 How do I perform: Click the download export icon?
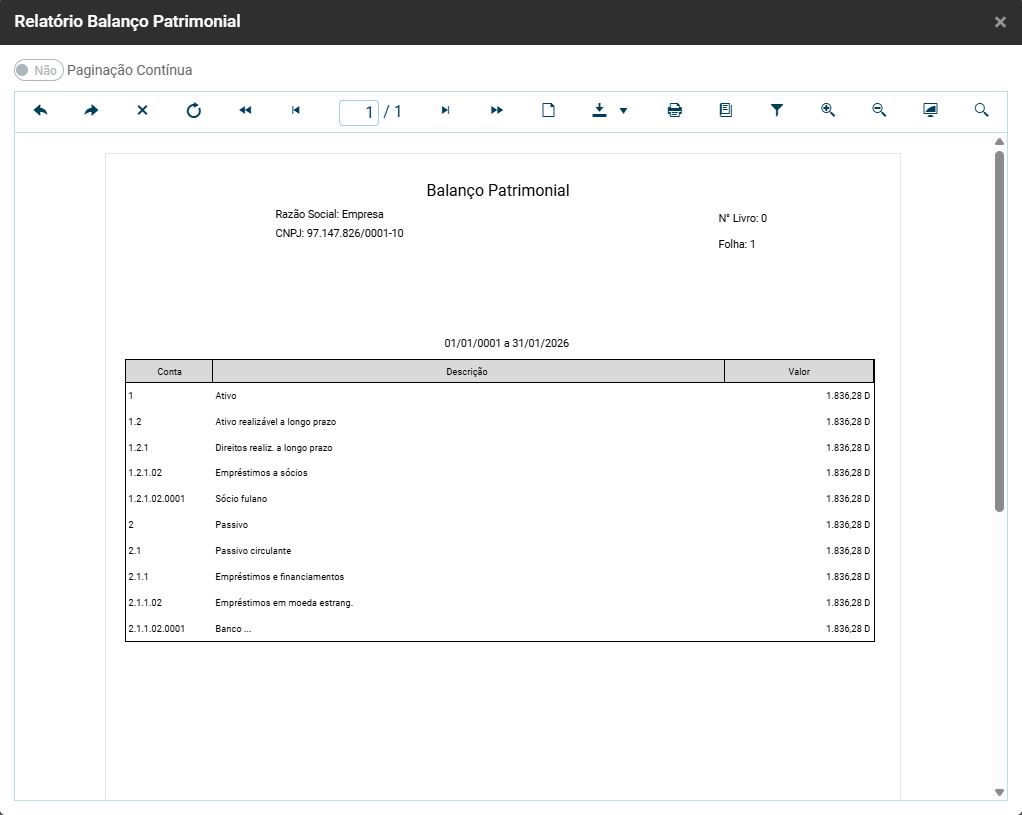click(599, 110)
